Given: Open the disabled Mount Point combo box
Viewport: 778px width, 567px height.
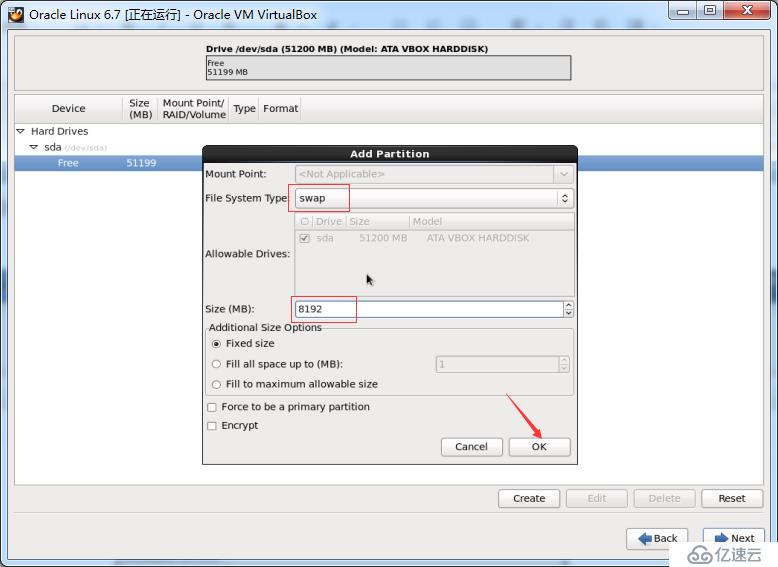Looking at the screenshot, I should click(434, 174).
